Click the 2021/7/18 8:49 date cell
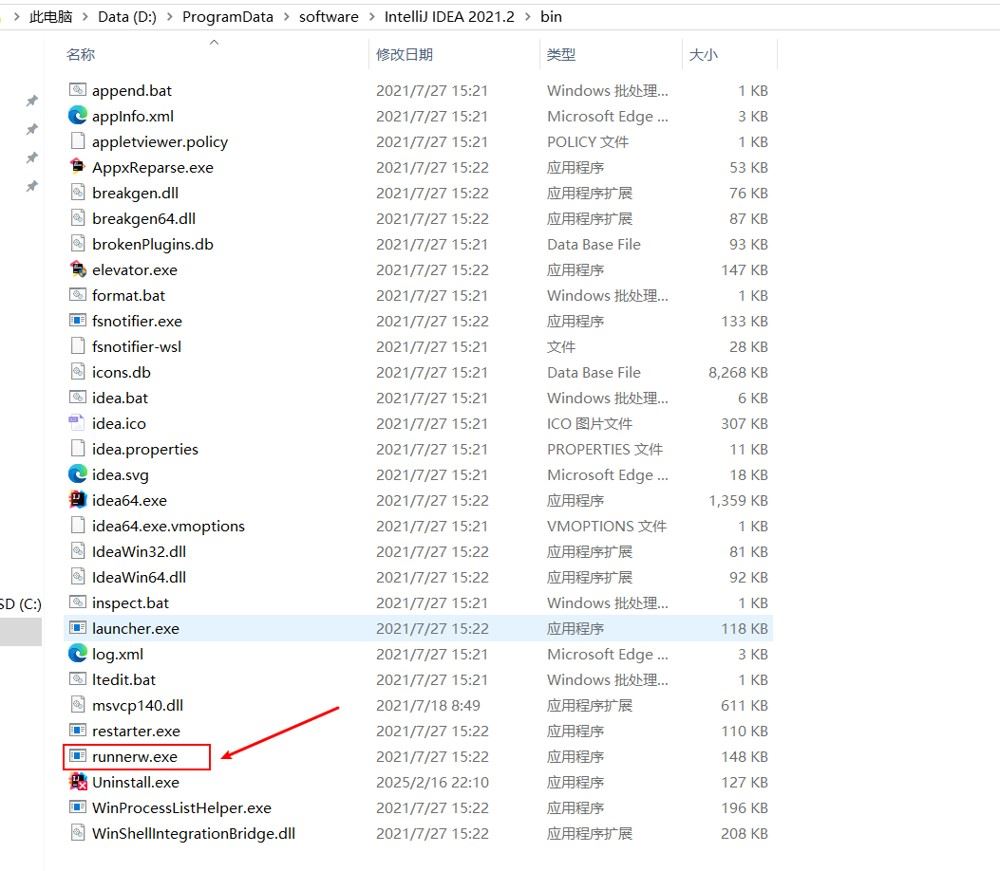Screen dimensions: 1000x871 (428, 705)
